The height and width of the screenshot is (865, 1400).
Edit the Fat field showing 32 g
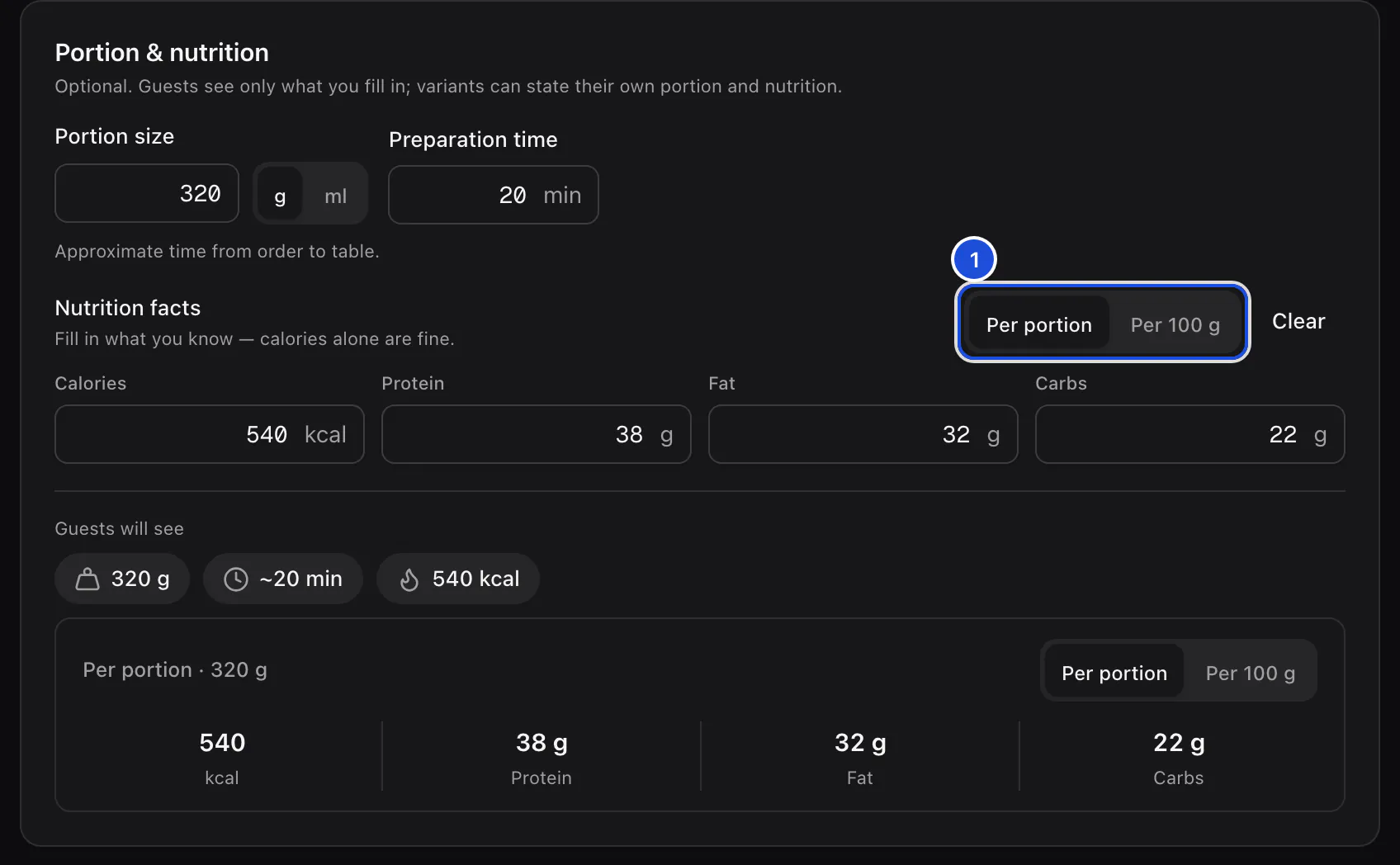(863, 434)
